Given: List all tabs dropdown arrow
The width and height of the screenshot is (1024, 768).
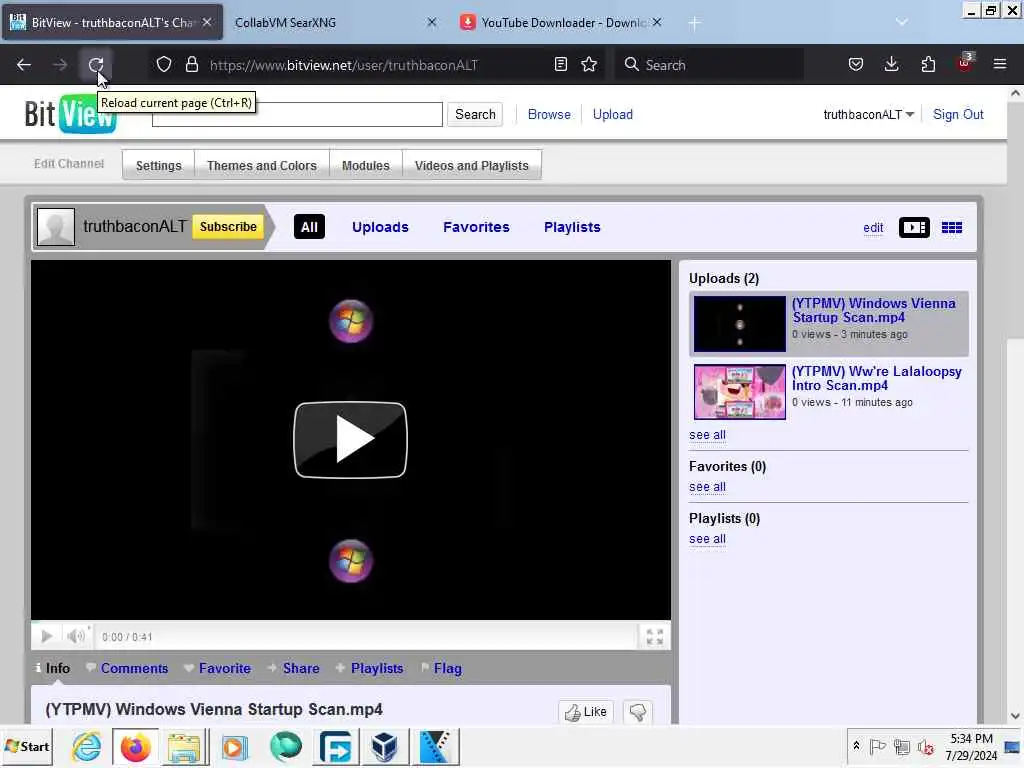Looking at the screenshot, I should 901,23.
